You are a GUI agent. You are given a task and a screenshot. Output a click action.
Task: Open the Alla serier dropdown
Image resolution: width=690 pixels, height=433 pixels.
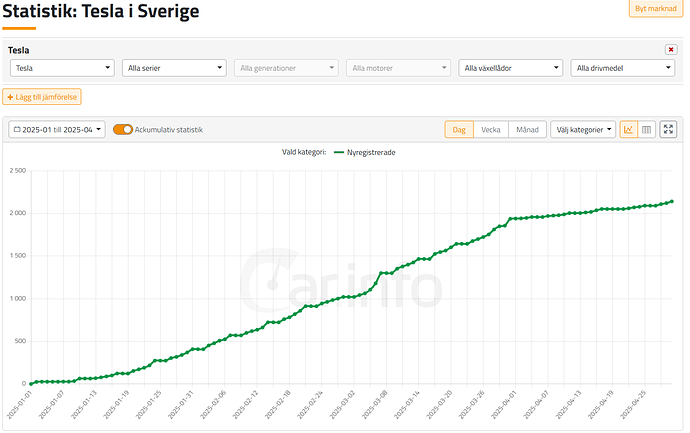[174, 68]
